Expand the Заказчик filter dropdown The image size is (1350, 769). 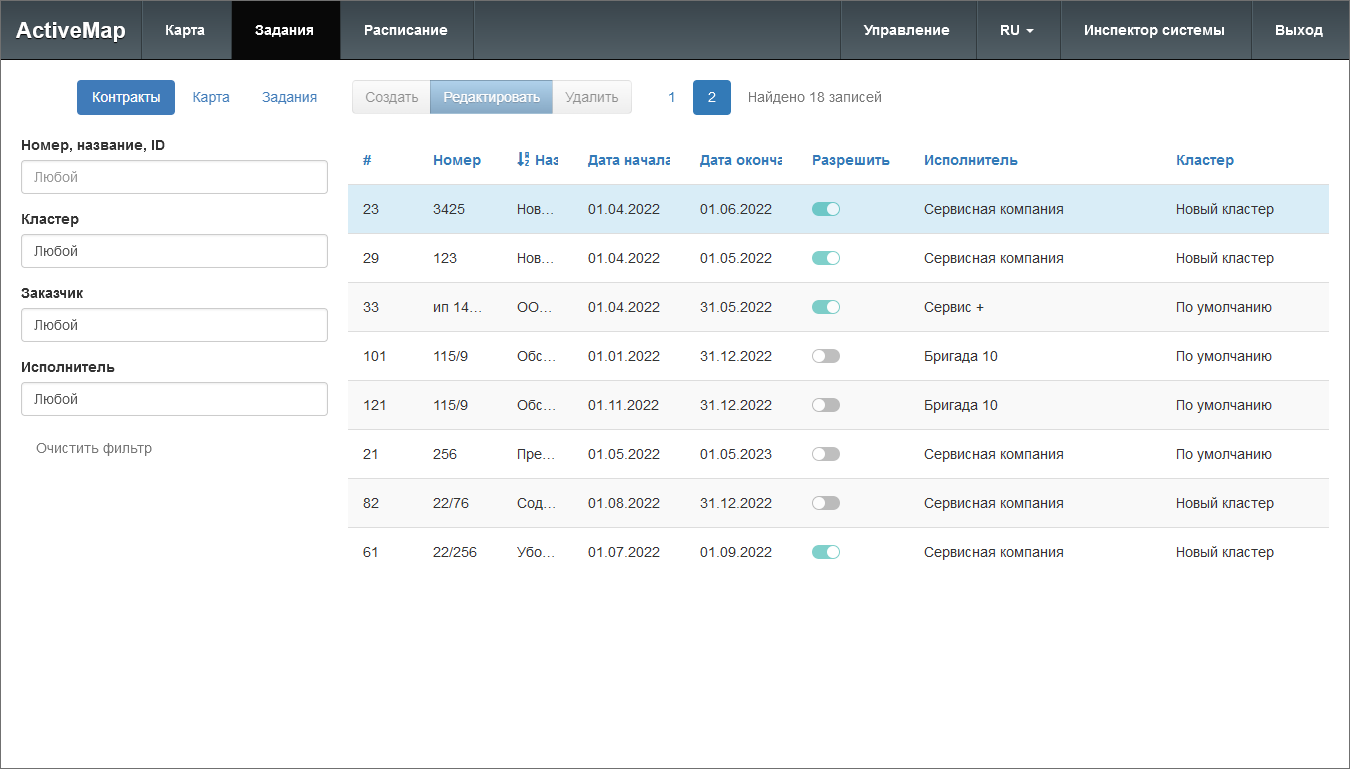174,325
